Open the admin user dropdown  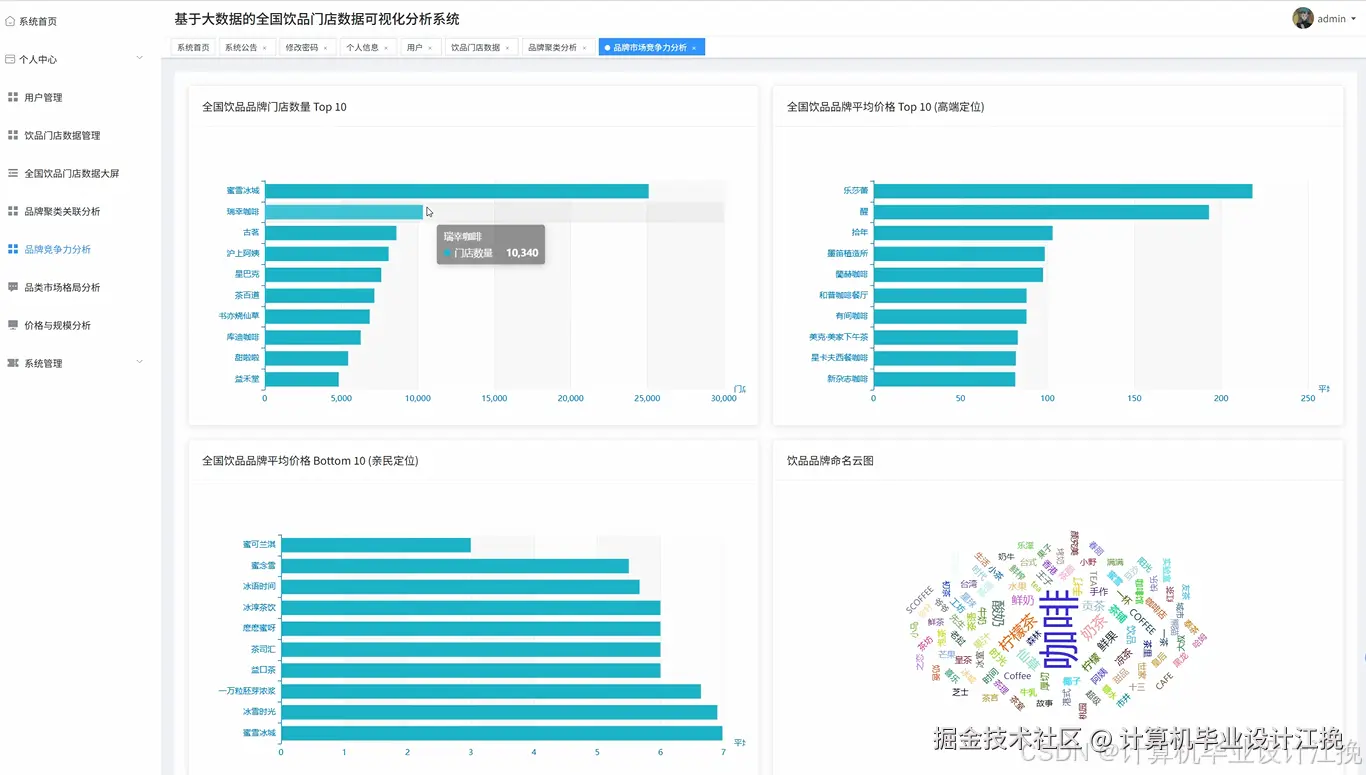(1337, 19)
